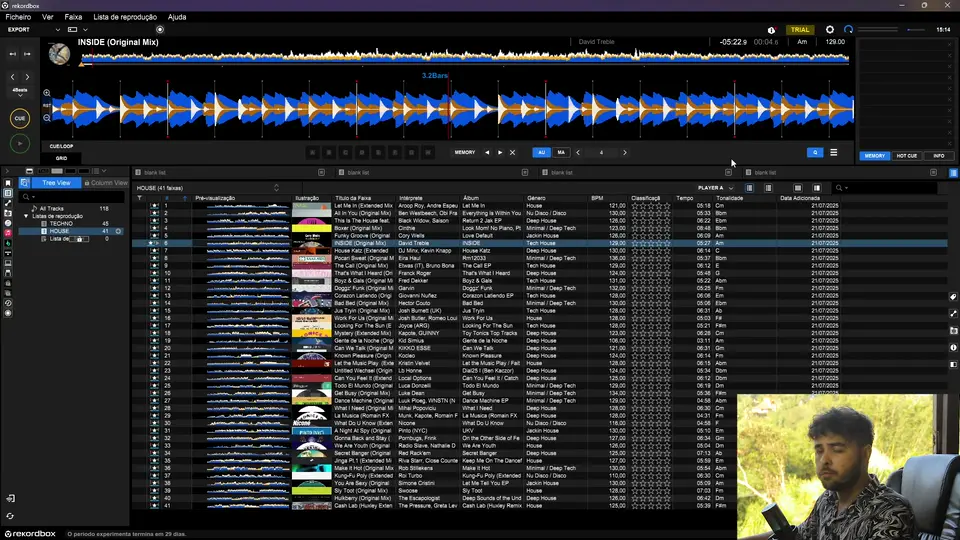Click the overview waveform position bar
This screenshot has height=540, width=960.
pos(465,58)
